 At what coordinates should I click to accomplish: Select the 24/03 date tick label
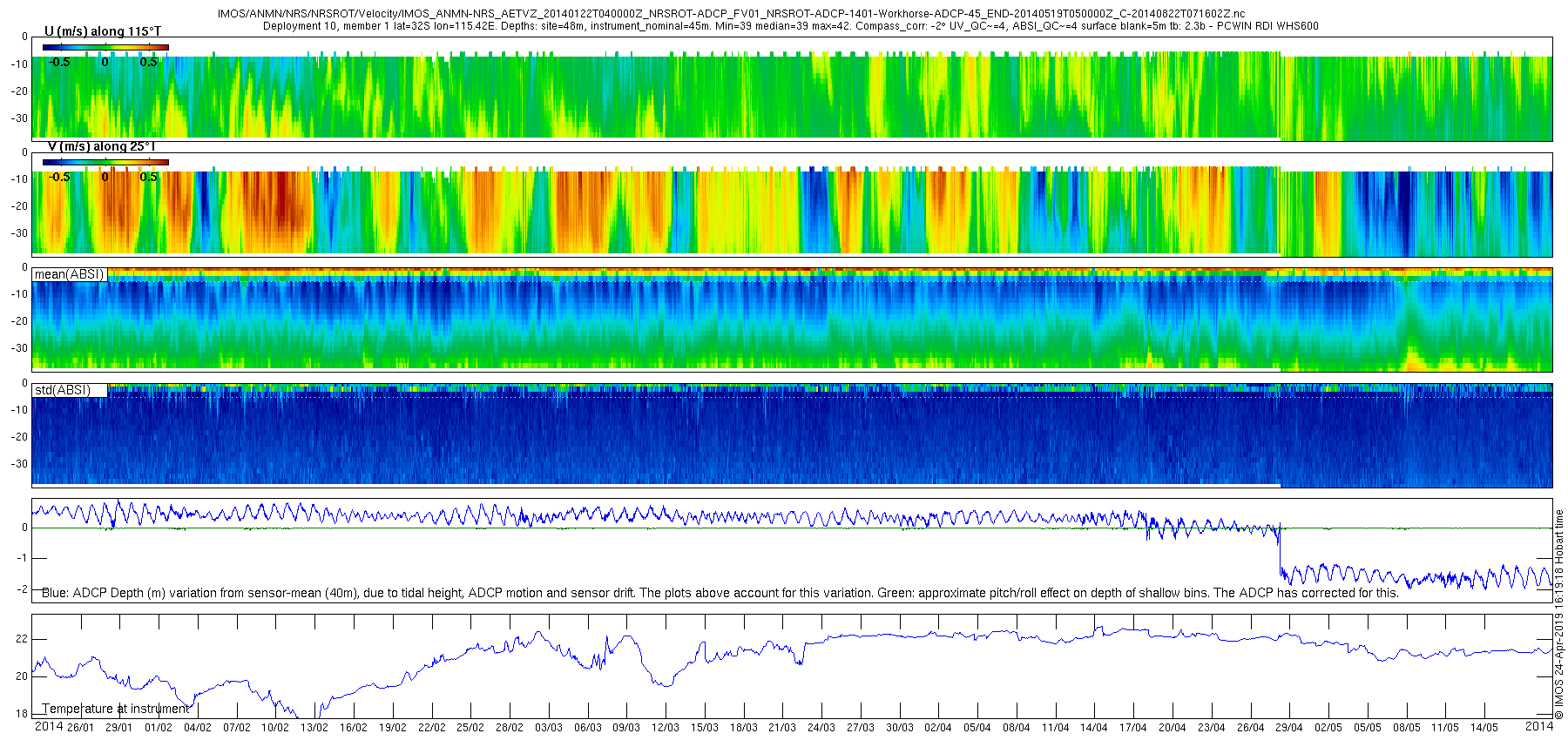click(821, 728)
